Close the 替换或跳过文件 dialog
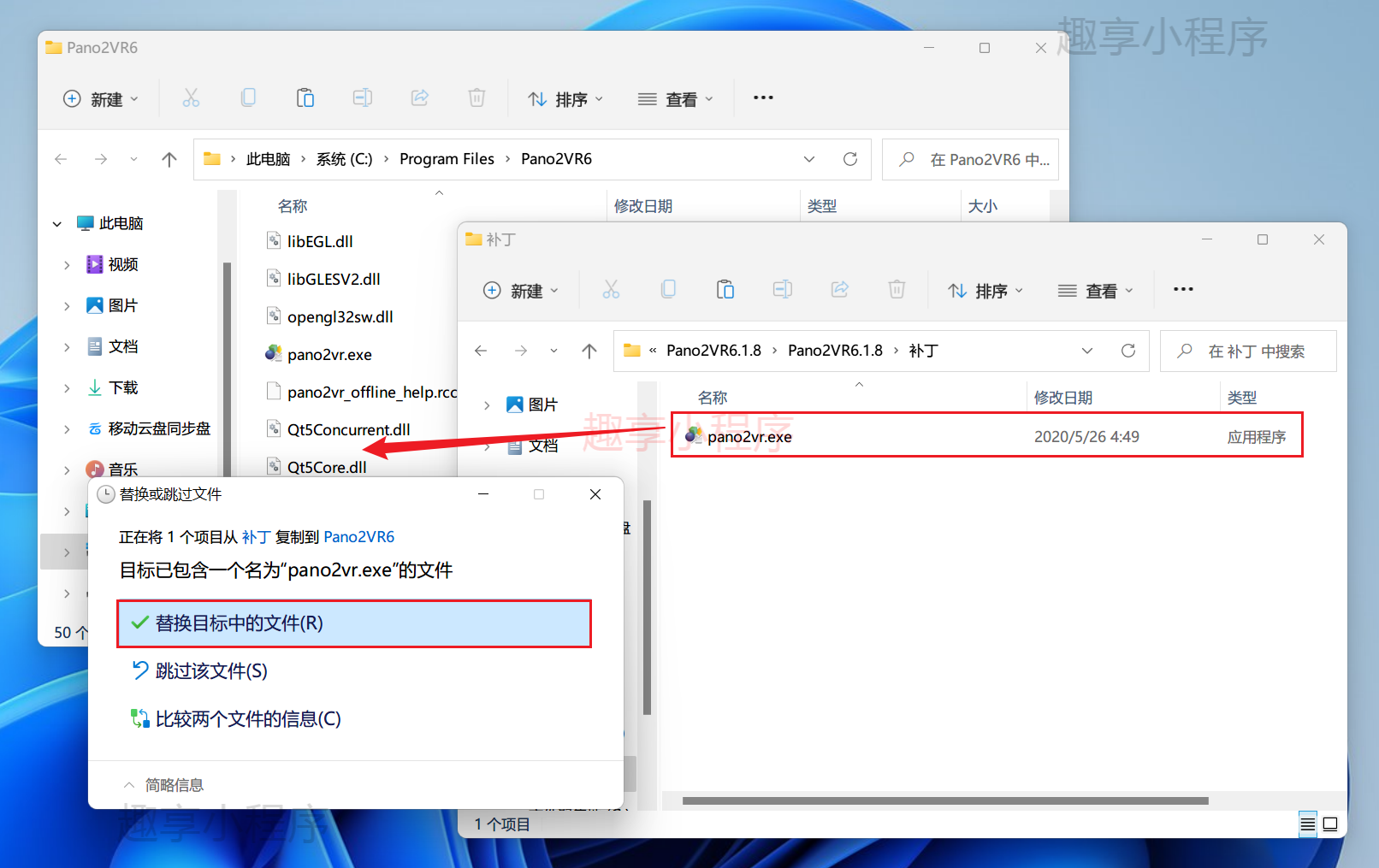Screen dimensions: 1379x868 pyautogui.click(x=595, y=494)
